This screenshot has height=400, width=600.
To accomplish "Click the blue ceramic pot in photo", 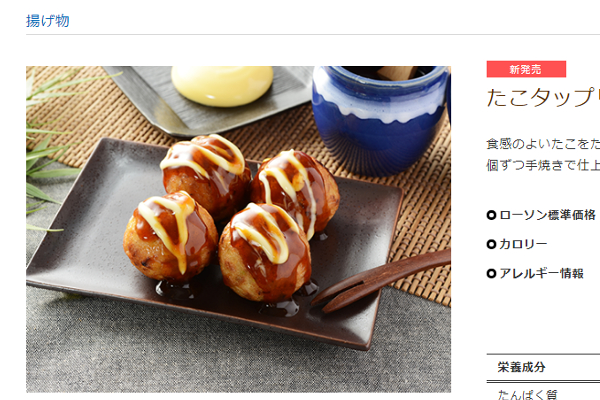I will (381, 119).
